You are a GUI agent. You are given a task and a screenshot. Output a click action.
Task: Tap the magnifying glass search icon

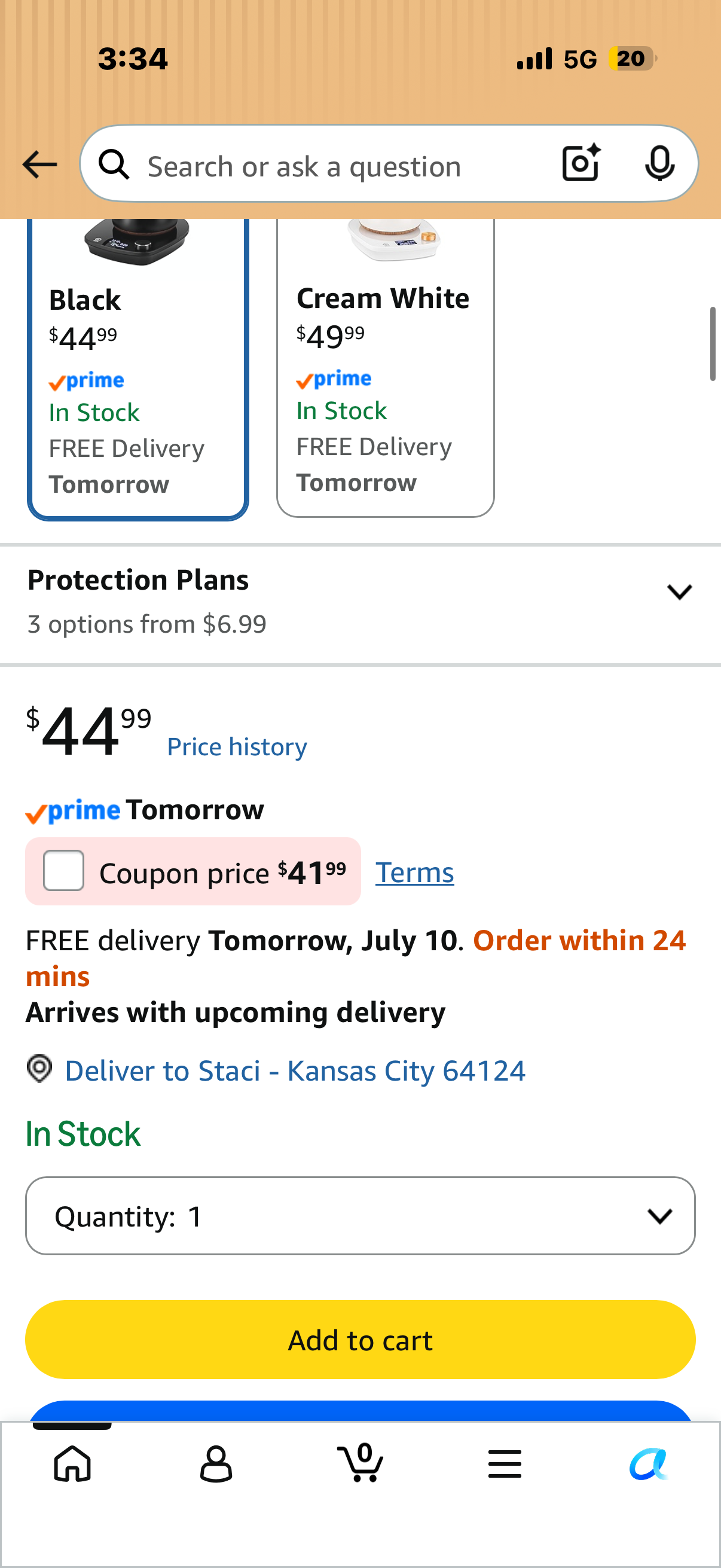[114, 164]
